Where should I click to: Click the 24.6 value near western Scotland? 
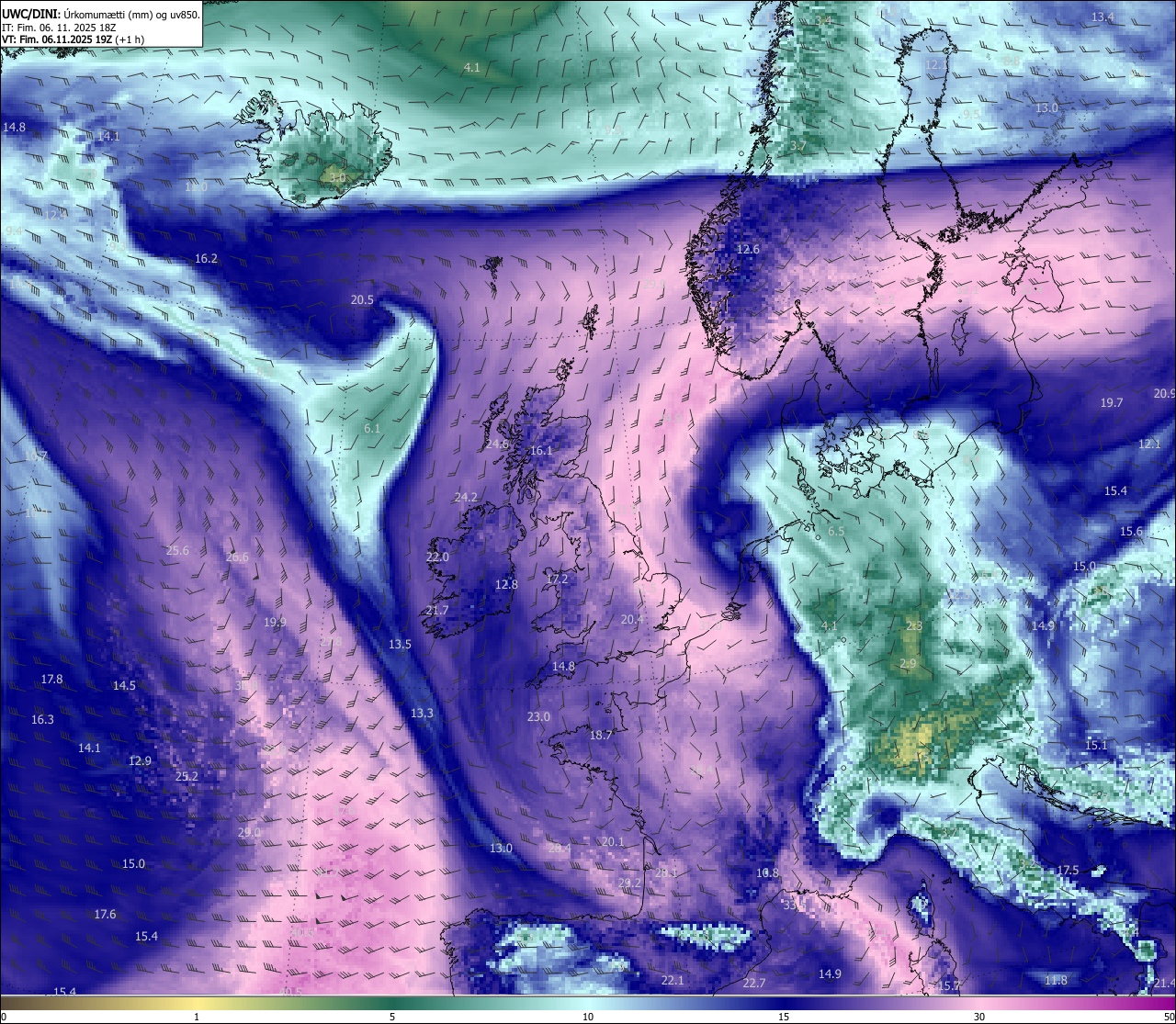click(x=497, y=444)
